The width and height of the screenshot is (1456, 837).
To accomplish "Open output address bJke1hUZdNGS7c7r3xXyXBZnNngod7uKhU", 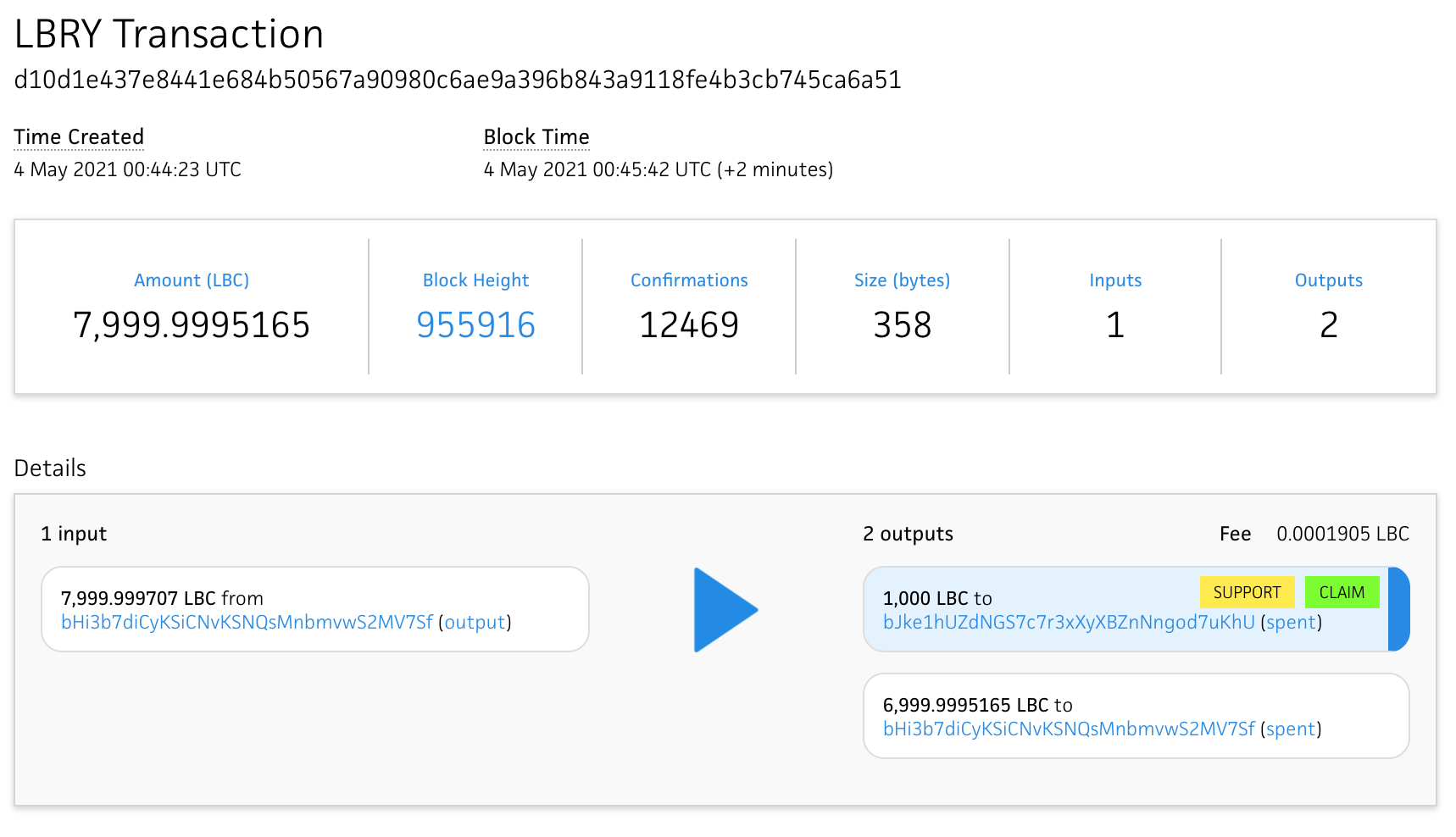I will coord(1069,623).
